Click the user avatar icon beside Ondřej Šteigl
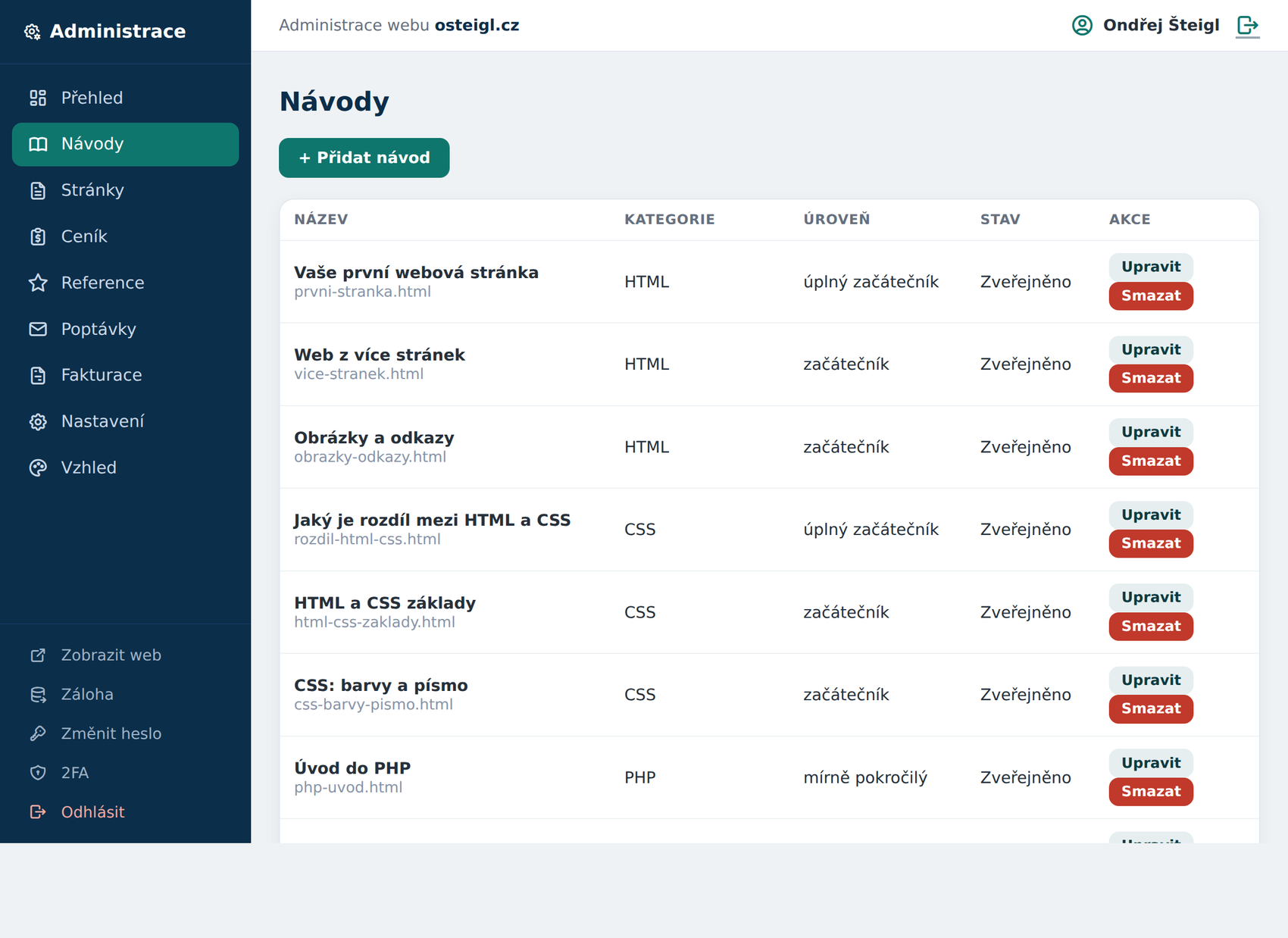Image resolution: width=1288 pixels, height=938 pixels. pyautogui.click(x=1082, y=25)
